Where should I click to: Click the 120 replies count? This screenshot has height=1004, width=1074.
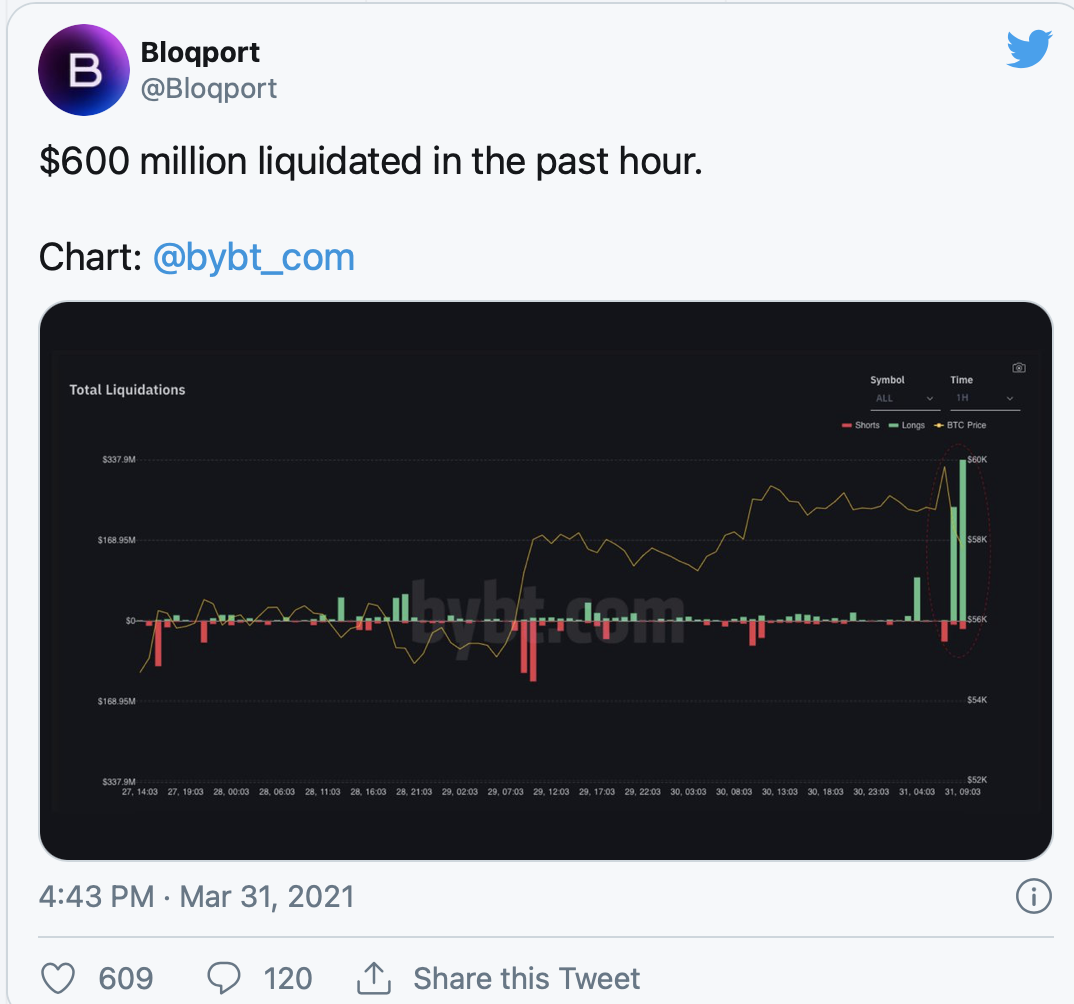pyautogui.click(x=285, y=977)
